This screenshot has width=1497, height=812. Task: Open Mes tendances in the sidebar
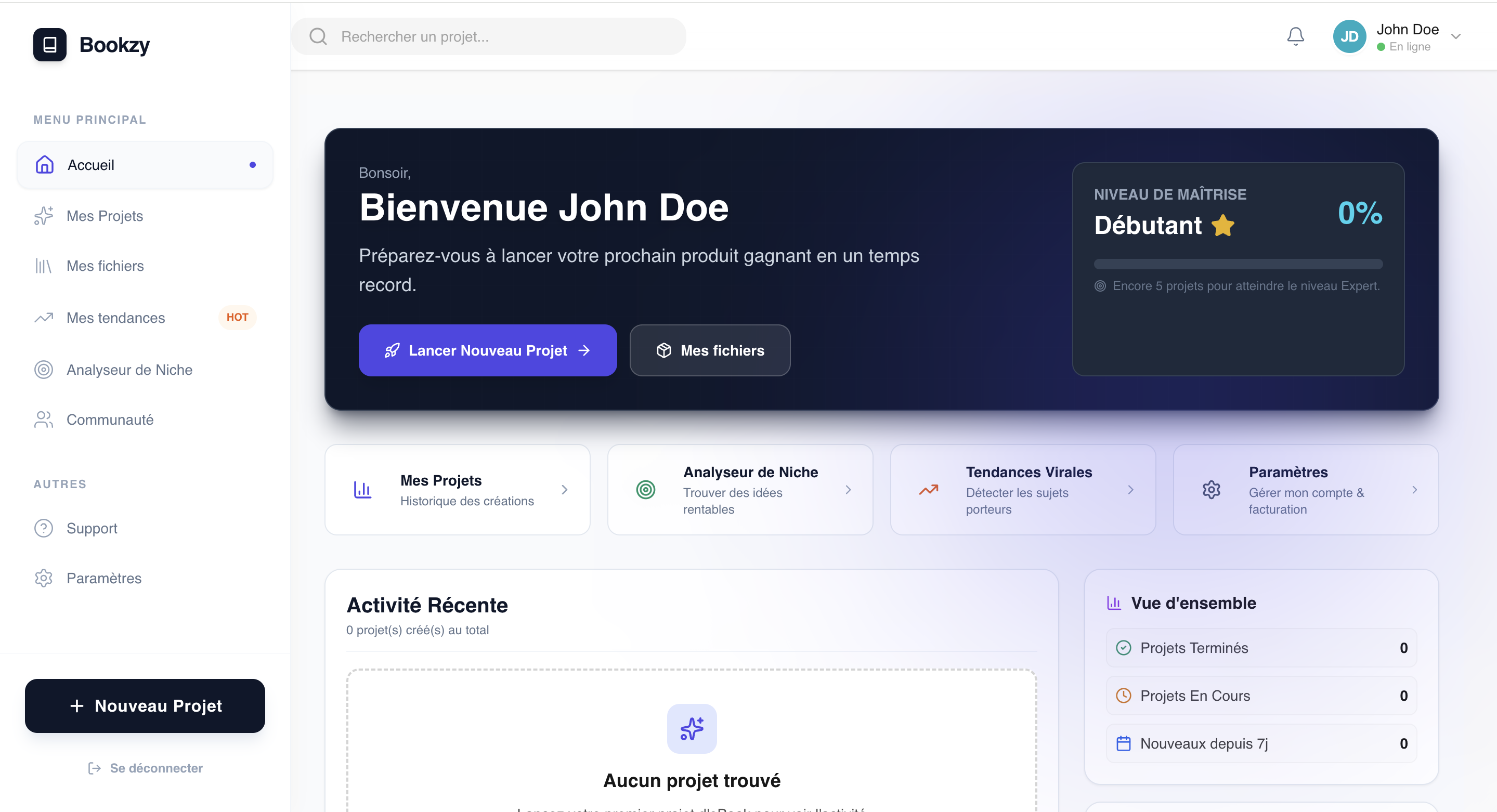click(x=115, y=318)
